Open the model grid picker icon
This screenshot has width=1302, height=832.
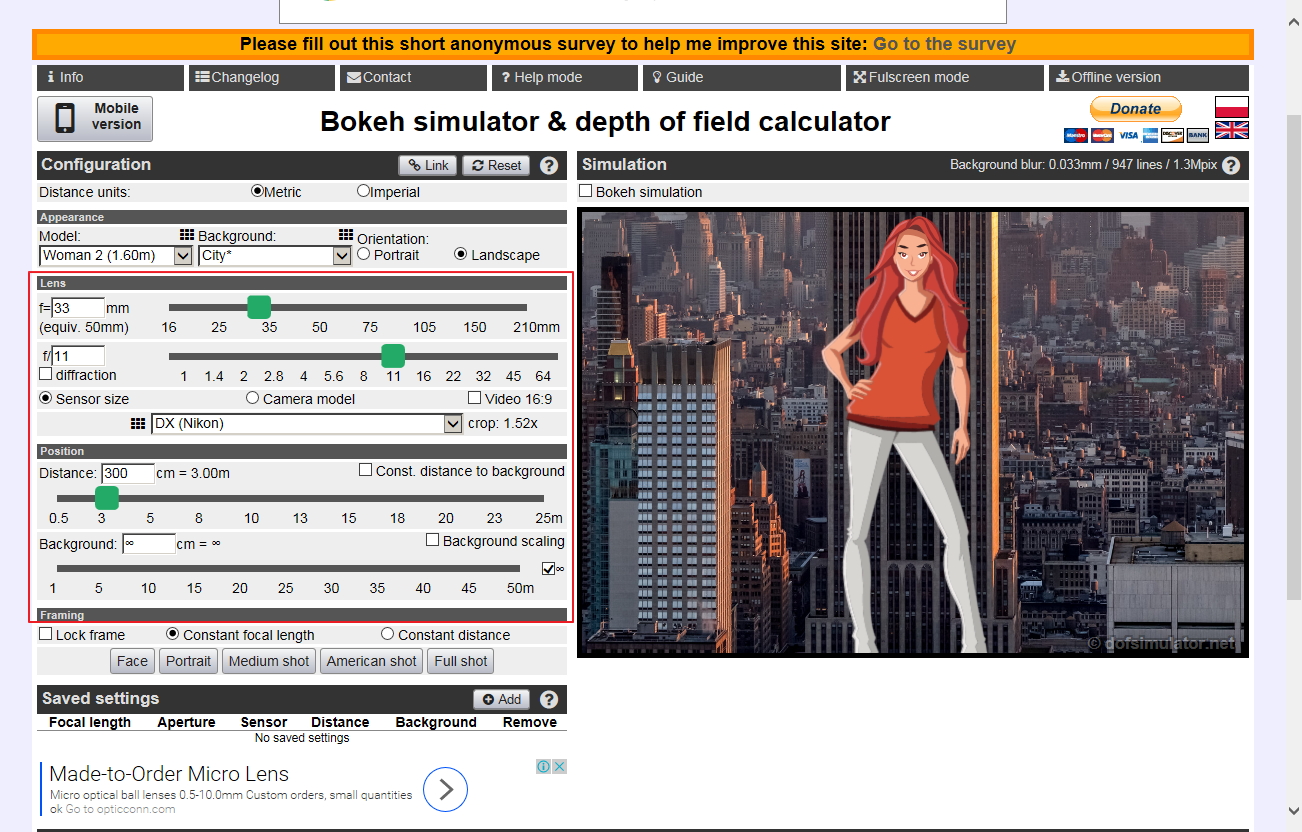[x=187, y=235]
